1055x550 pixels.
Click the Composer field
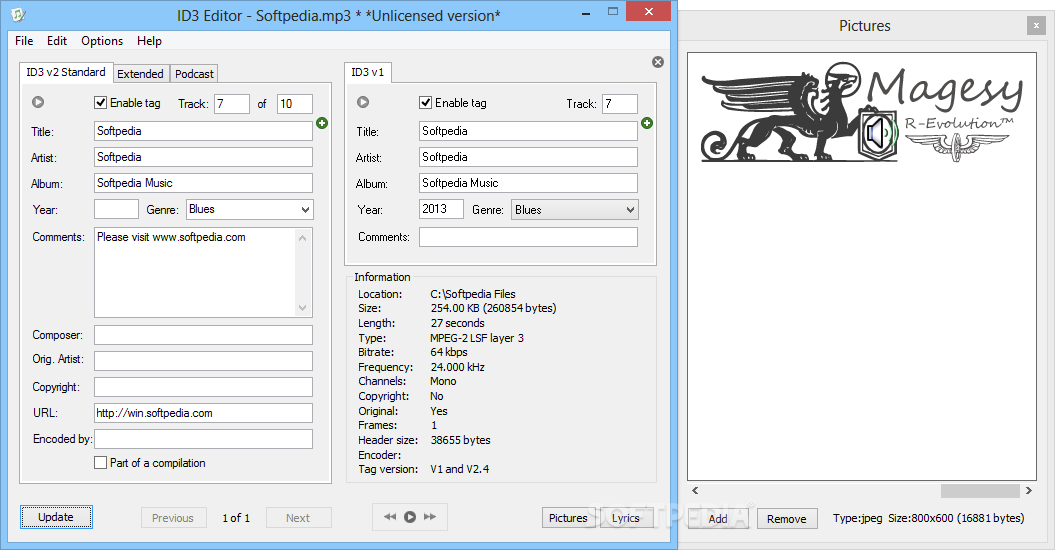point(203,335)
